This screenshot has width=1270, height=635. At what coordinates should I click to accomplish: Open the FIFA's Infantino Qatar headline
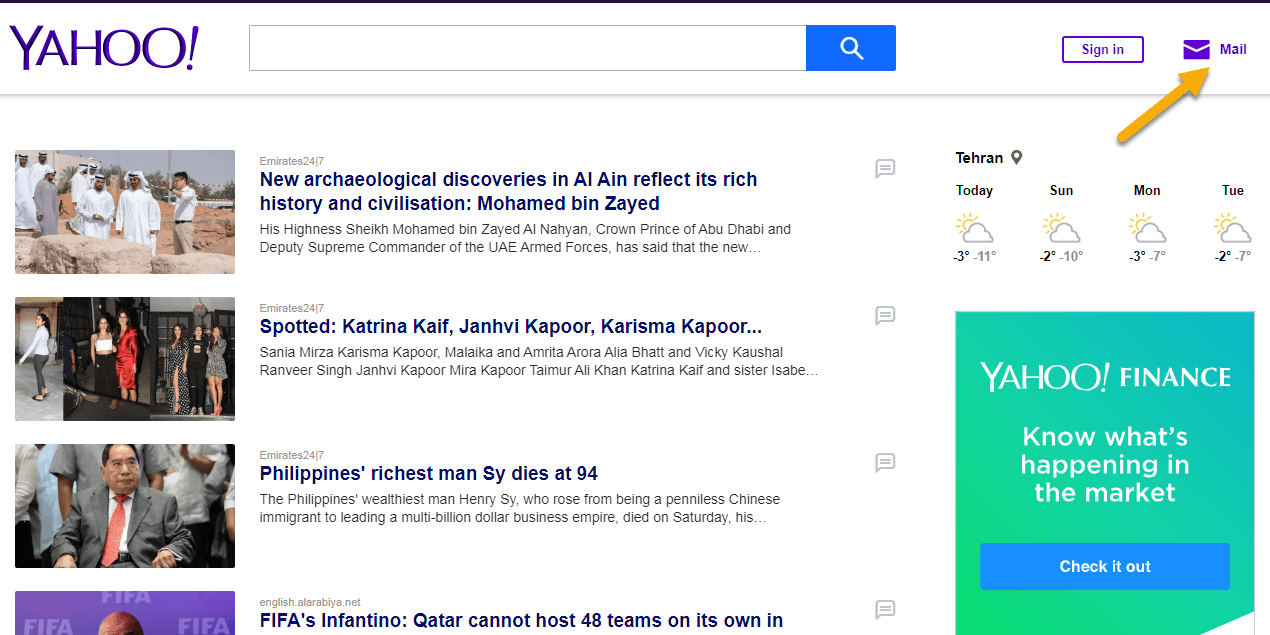(x=520, y=621)
